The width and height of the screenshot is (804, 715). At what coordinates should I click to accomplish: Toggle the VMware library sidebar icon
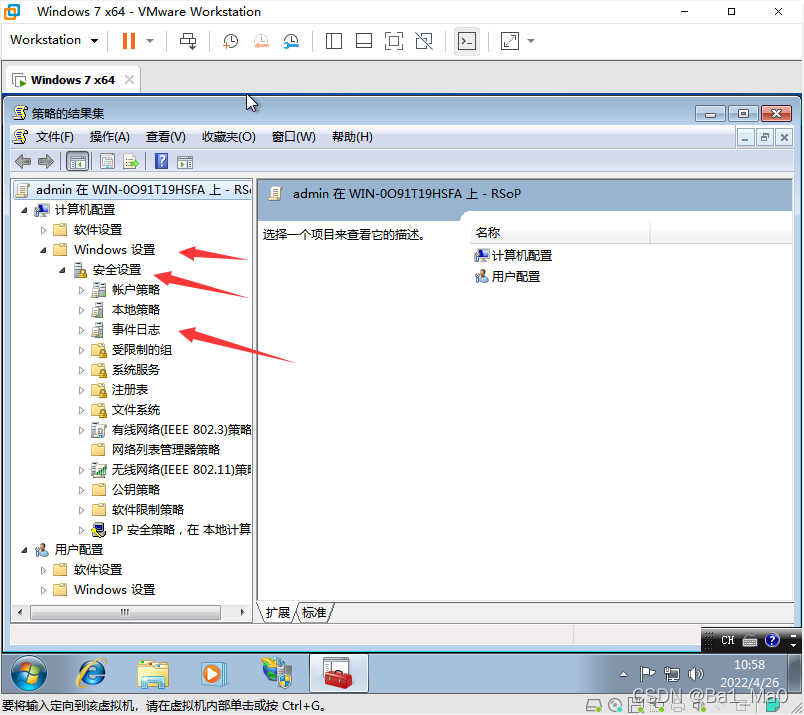click(334, 41)
